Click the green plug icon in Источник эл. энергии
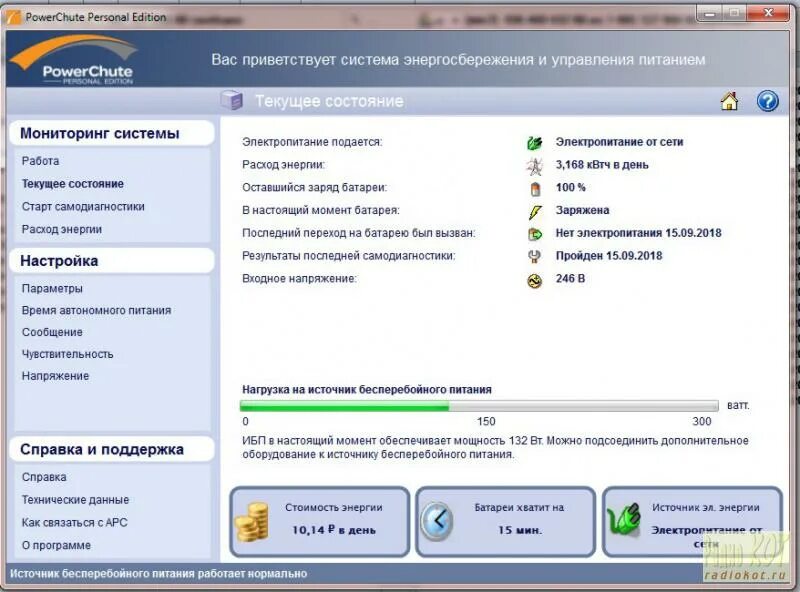The width and height of the screenshot is (800, 592). [x=624, y=519]
